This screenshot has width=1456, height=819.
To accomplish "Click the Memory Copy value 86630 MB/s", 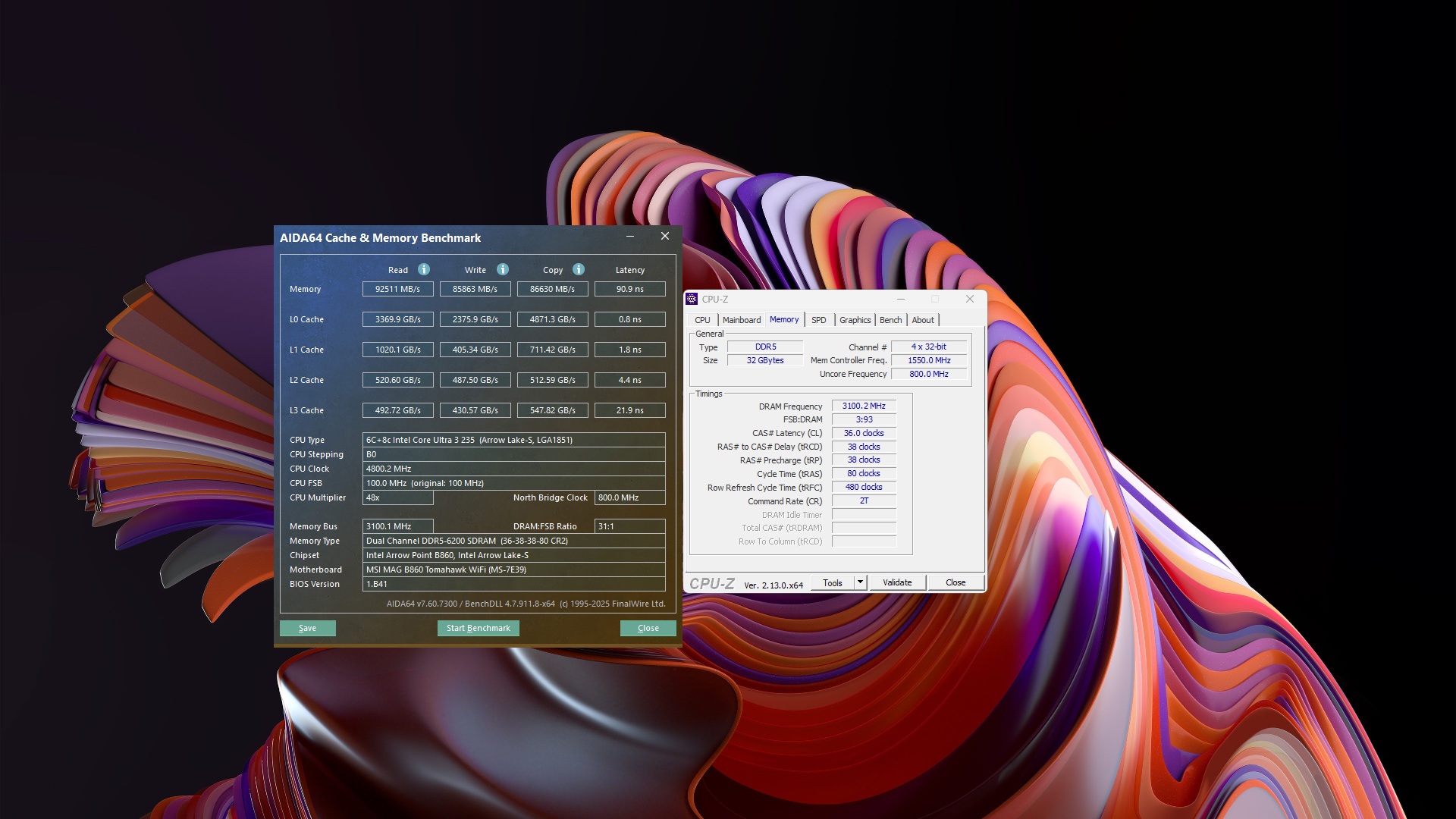I will [553, 289].
